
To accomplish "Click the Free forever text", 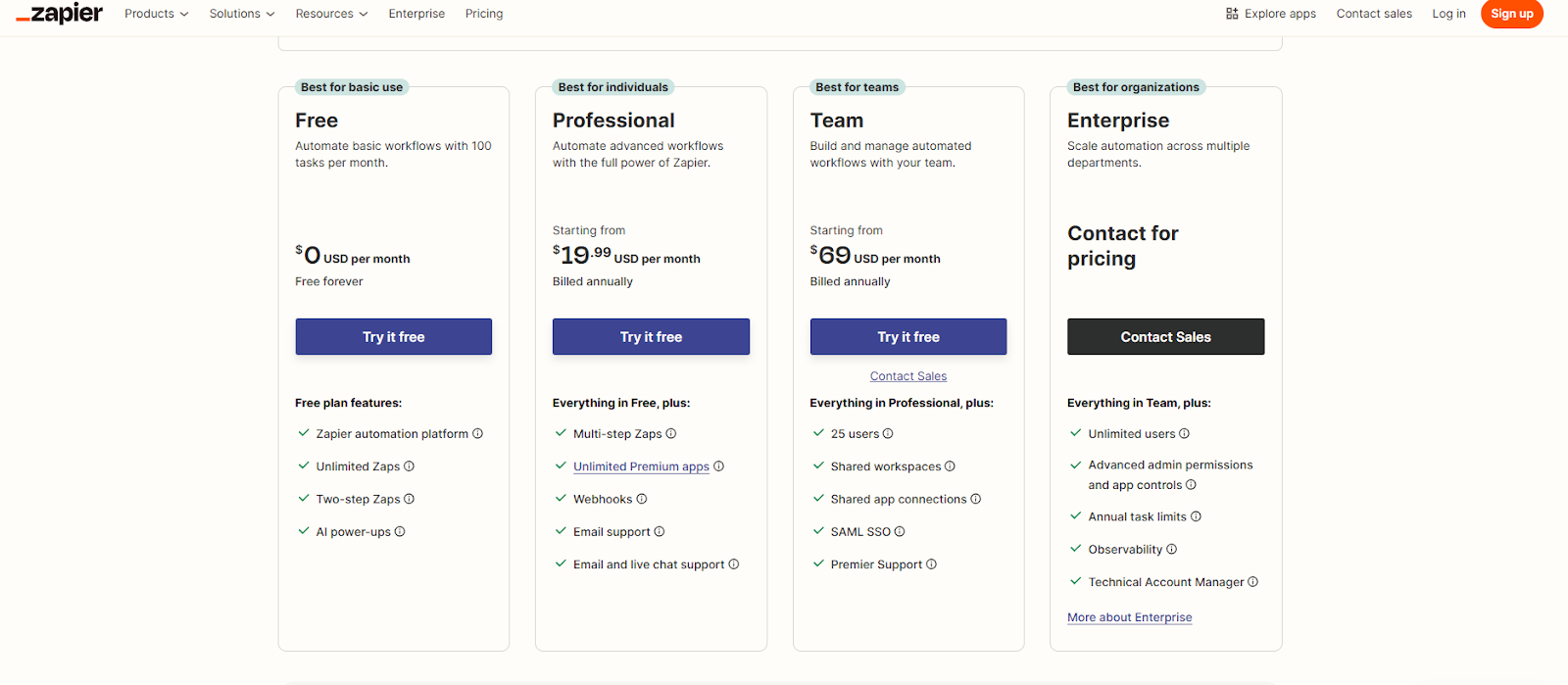I will [329, 281].
